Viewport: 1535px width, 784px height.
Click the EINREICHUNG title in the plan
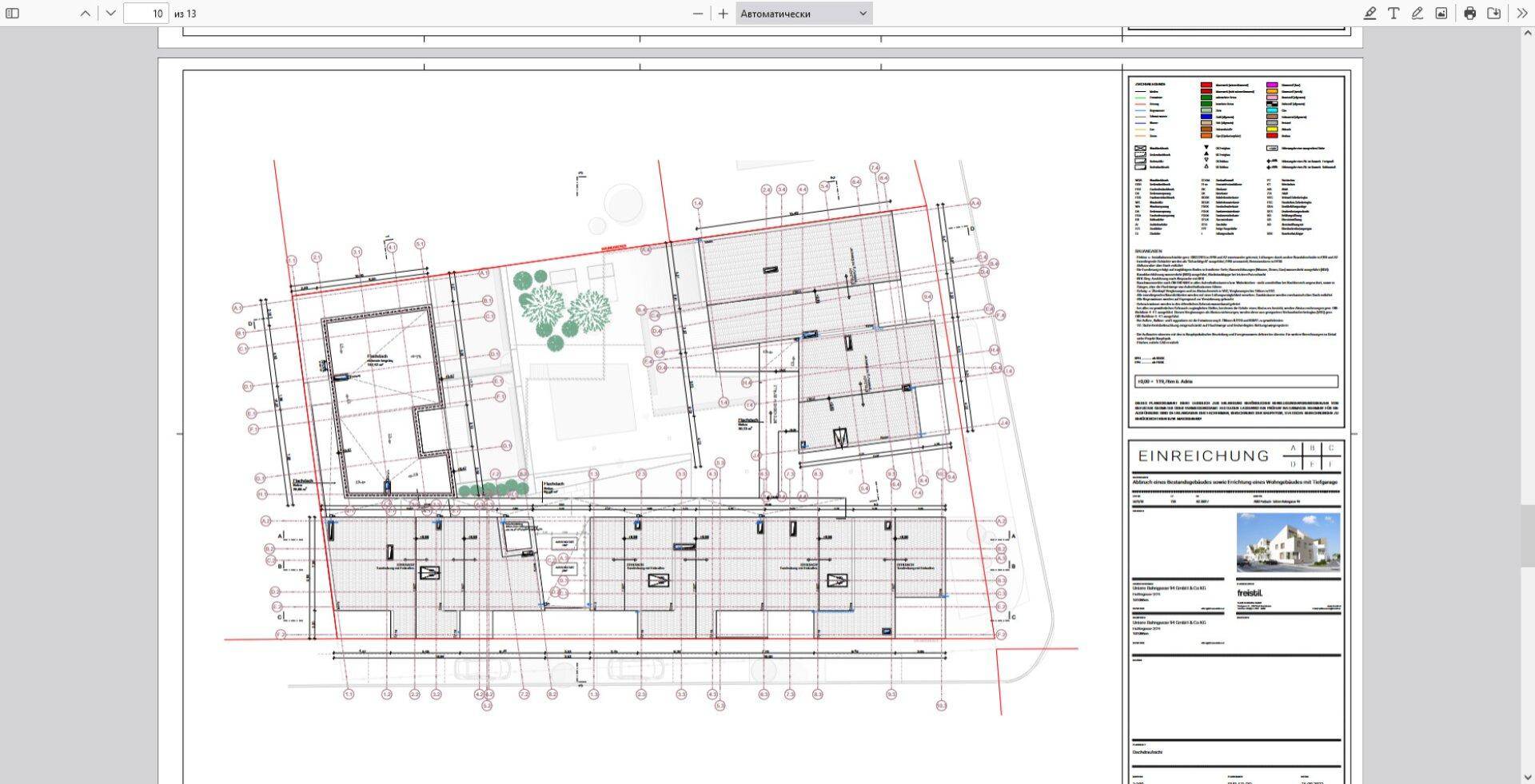point(1203,456)
